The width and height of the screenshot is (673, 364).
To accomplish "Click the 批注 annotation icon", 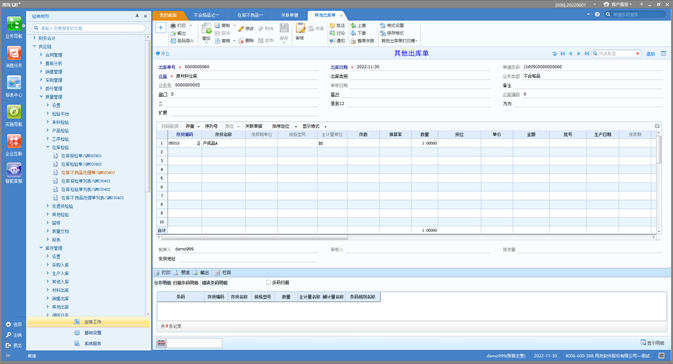I will pyautogui.click(x=332, y=25).
